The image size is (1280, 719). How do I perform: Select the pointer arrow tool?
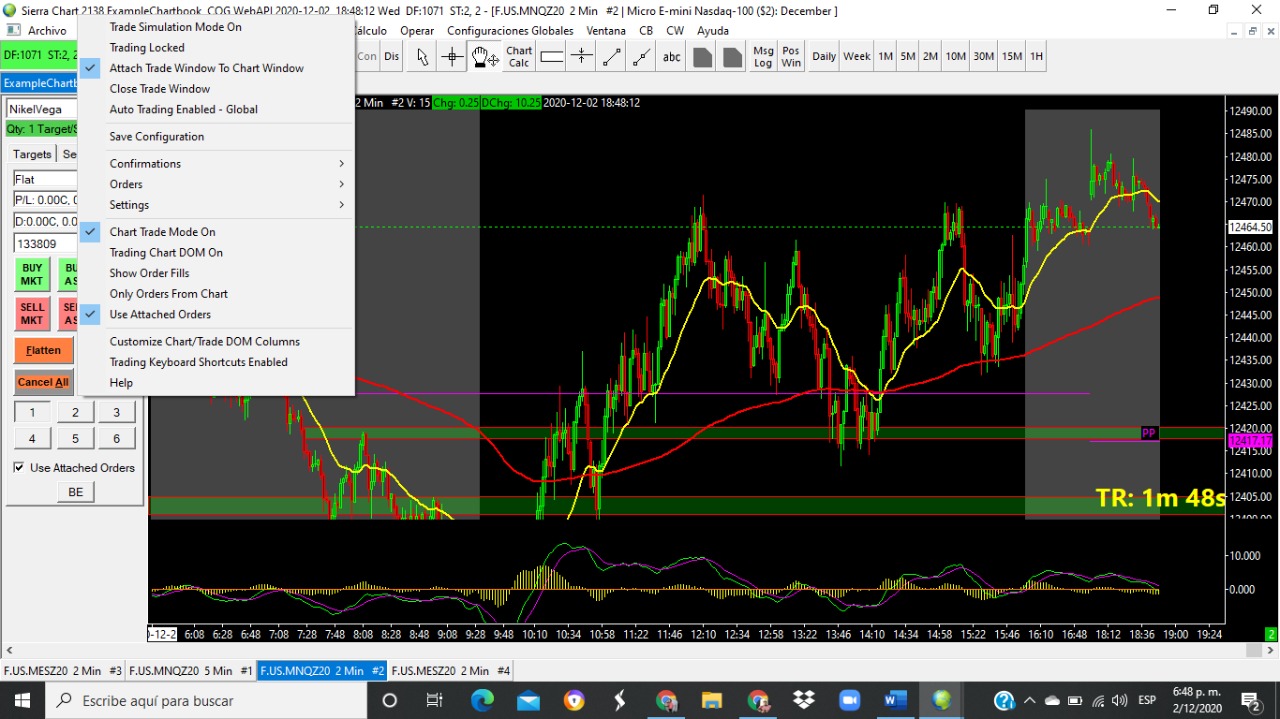pos(422,57)
